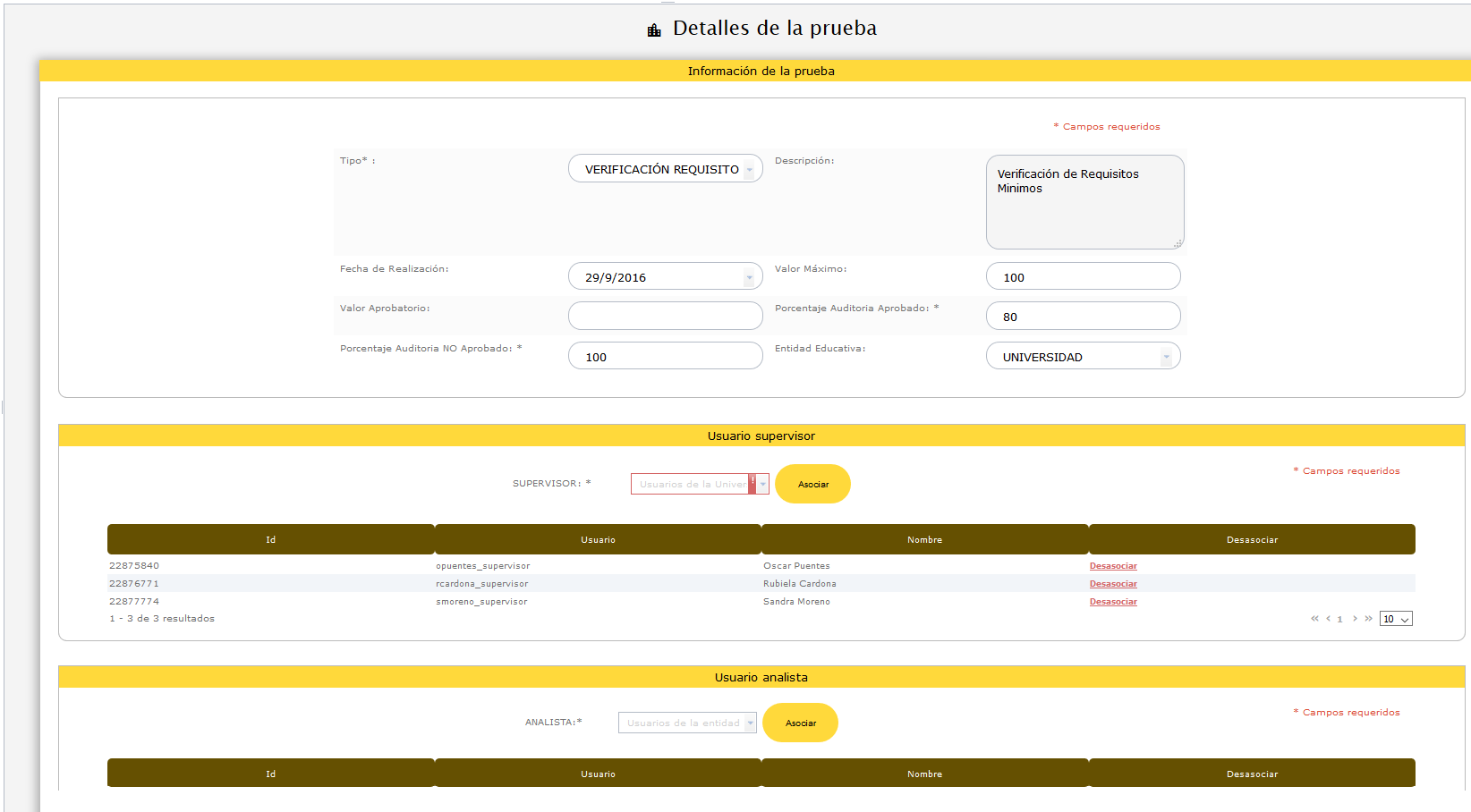Desasociar supervisor Sandra Moreno
Viewport: 1471px width, 812px height.
pyautogui.click(x=1113, y=602)
